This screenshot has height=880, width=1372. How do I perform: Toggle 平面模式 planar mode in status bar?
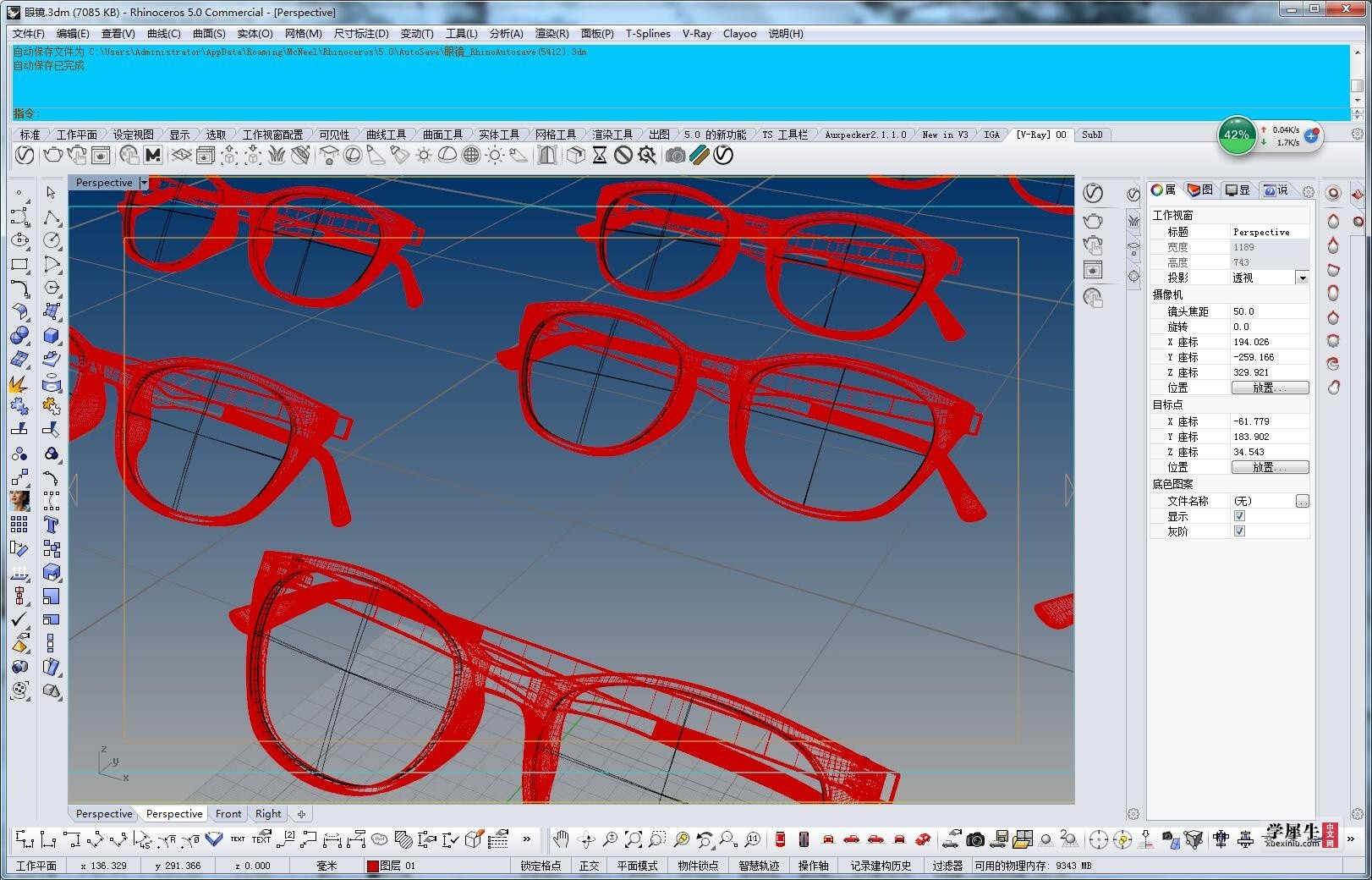tap(638, 866)
